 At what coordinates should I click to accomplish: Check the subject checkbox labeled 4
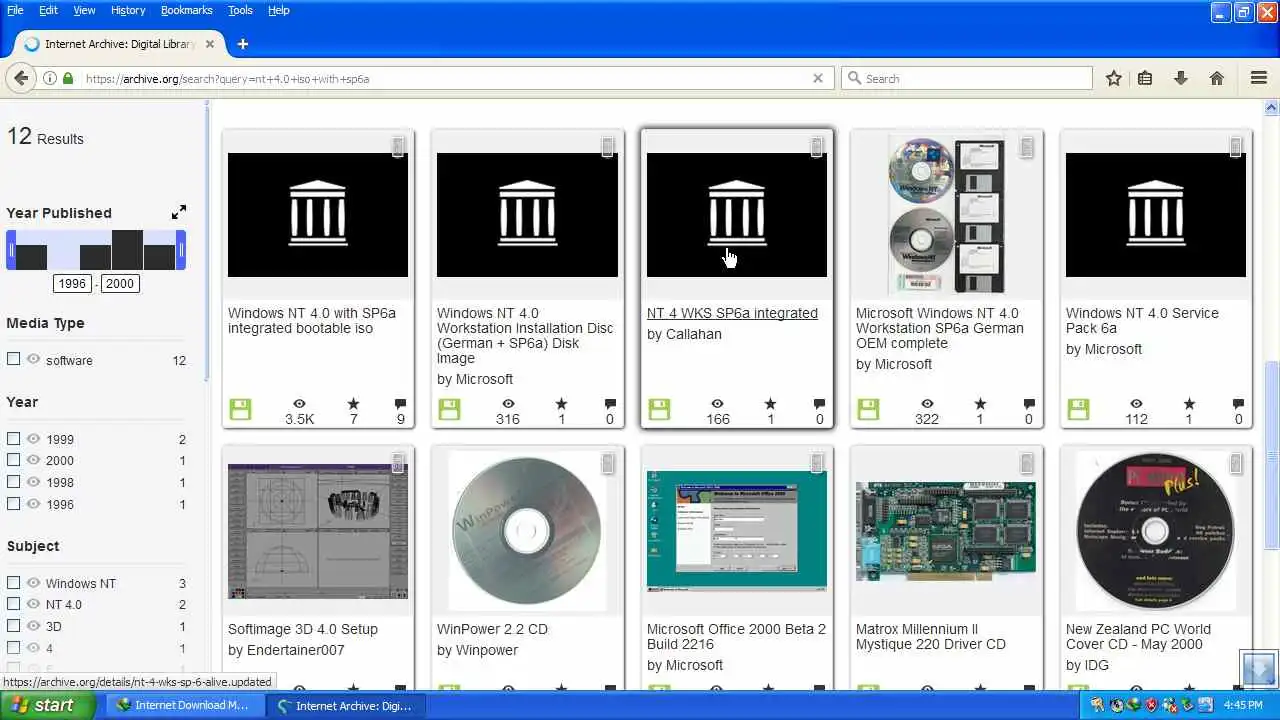[13, 647]
